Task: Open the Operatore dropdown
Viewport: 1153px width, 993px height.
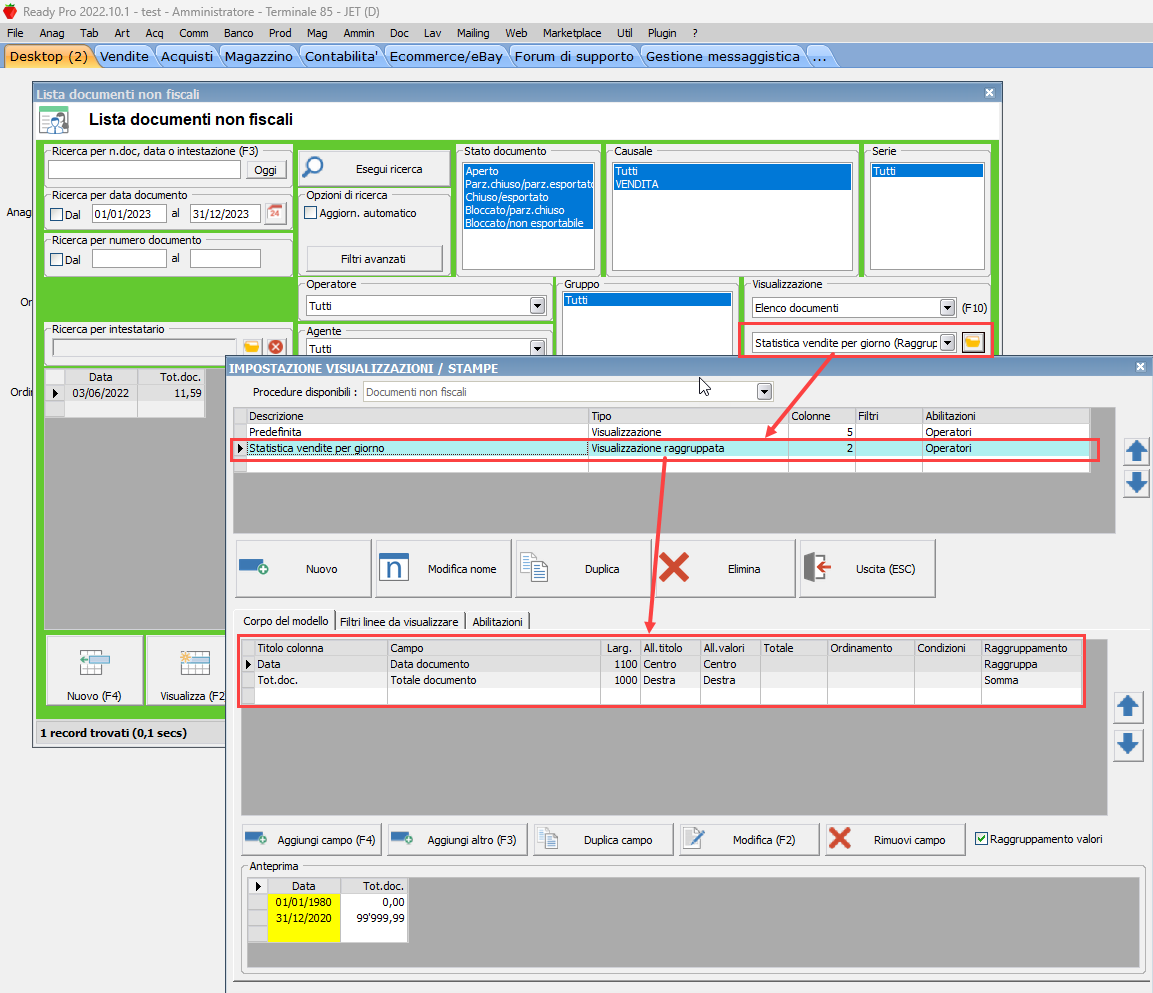Action: [x=538, y=306]
